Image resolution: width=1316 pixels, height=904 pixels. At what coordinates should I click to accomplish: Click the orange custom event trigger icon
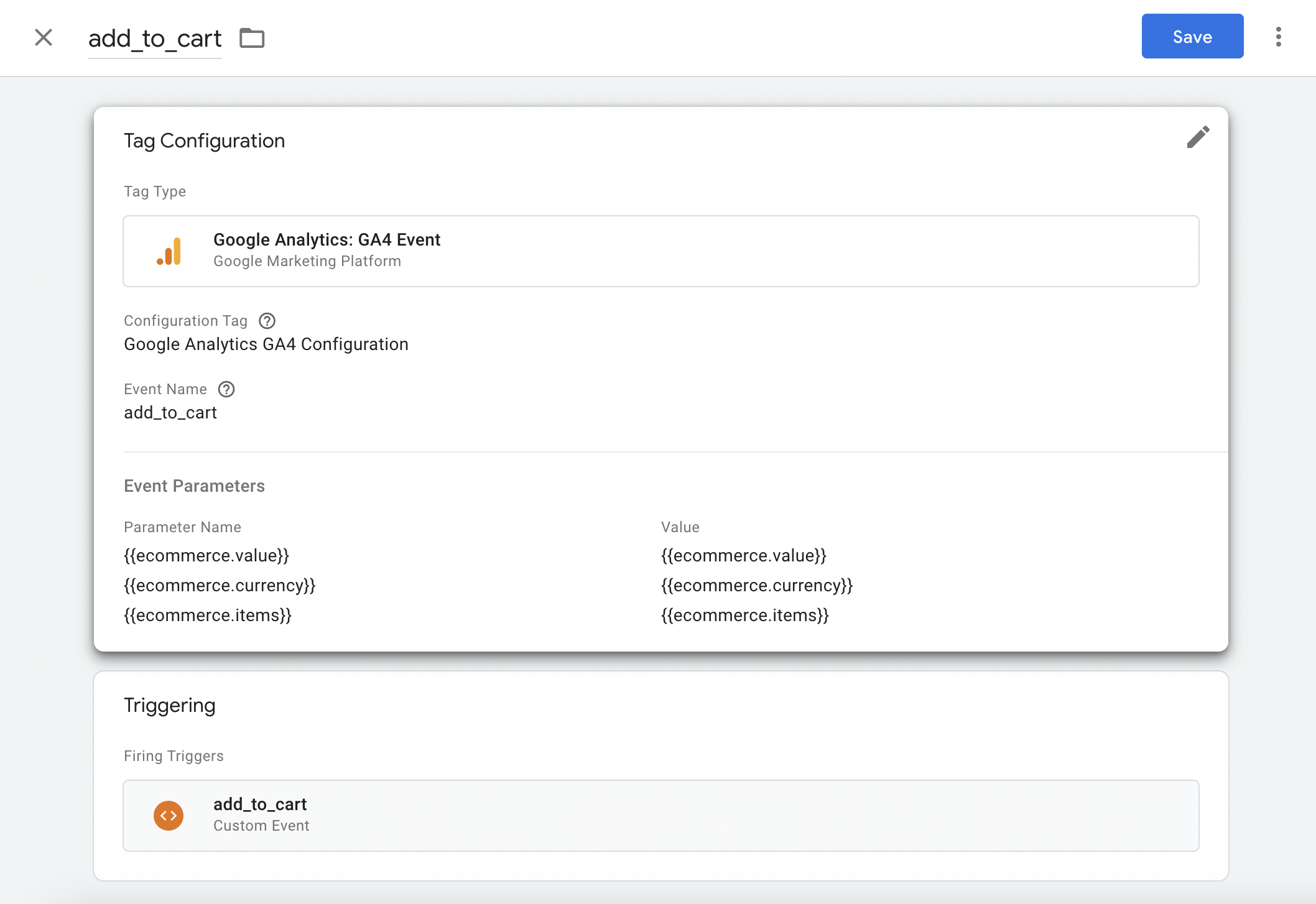[x=169, y=816]
